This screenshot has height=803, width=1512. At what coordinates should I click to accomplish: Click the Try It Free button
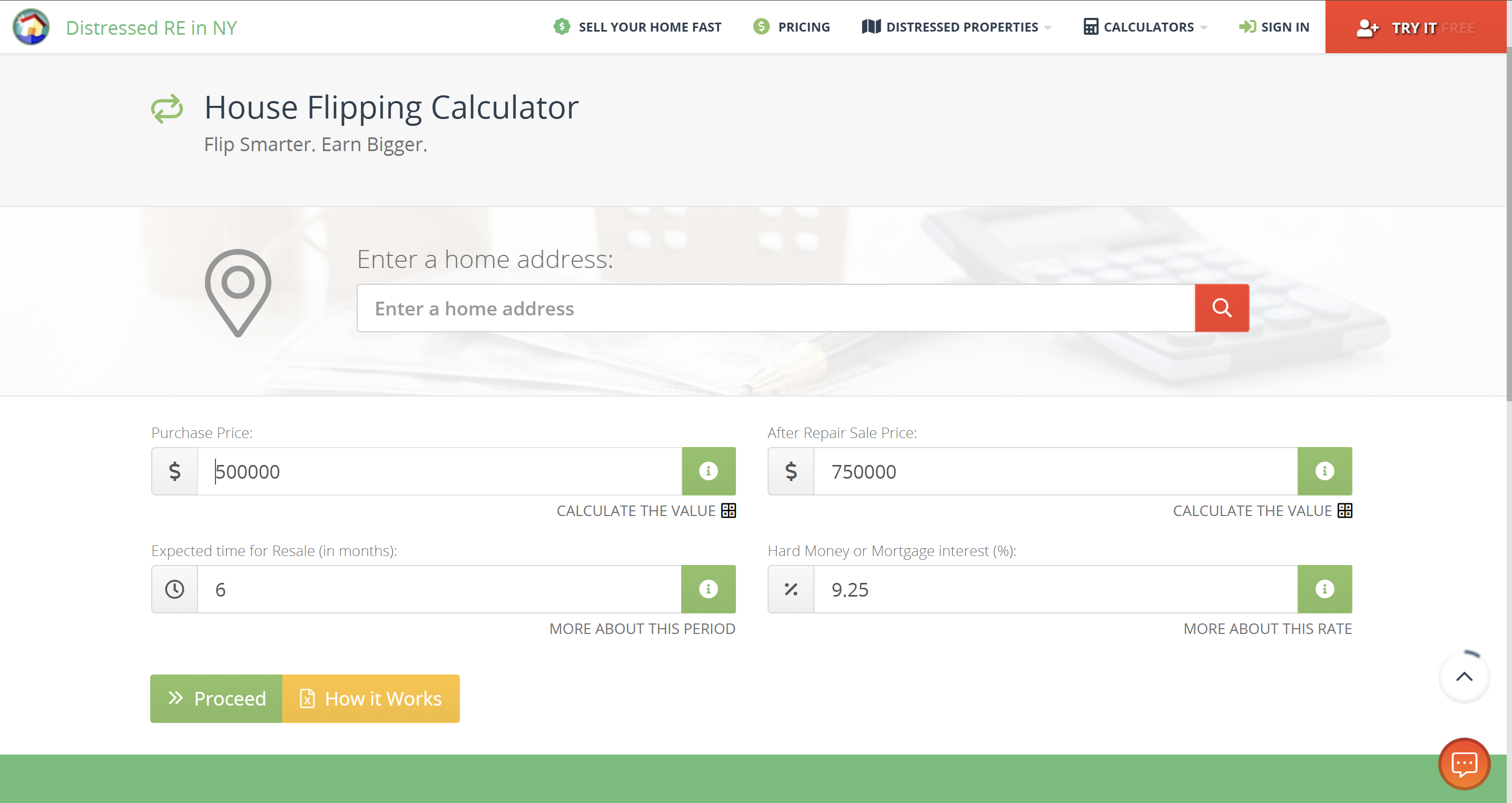(1415, 27)
